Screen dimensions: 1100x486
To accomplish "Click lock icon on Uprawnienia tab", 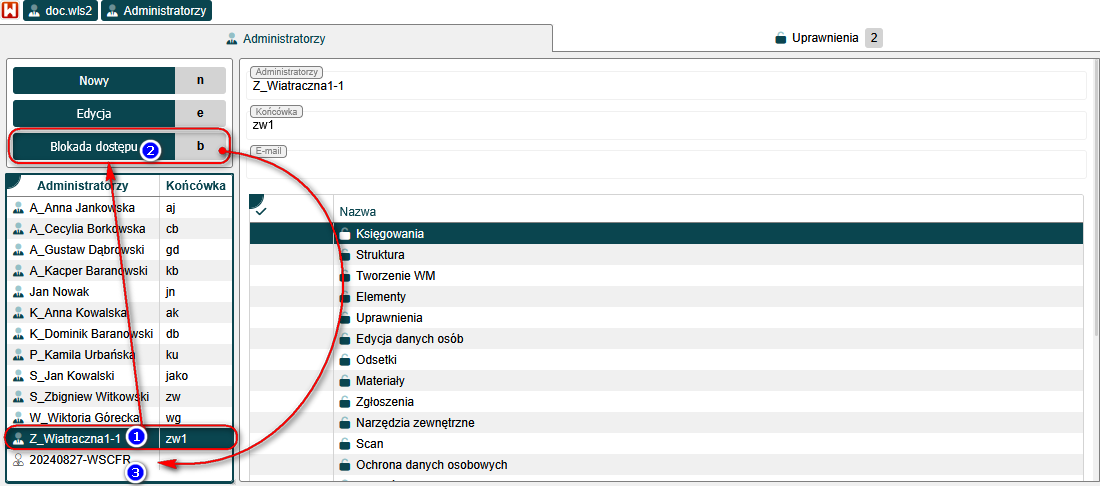I will (780, 39).
